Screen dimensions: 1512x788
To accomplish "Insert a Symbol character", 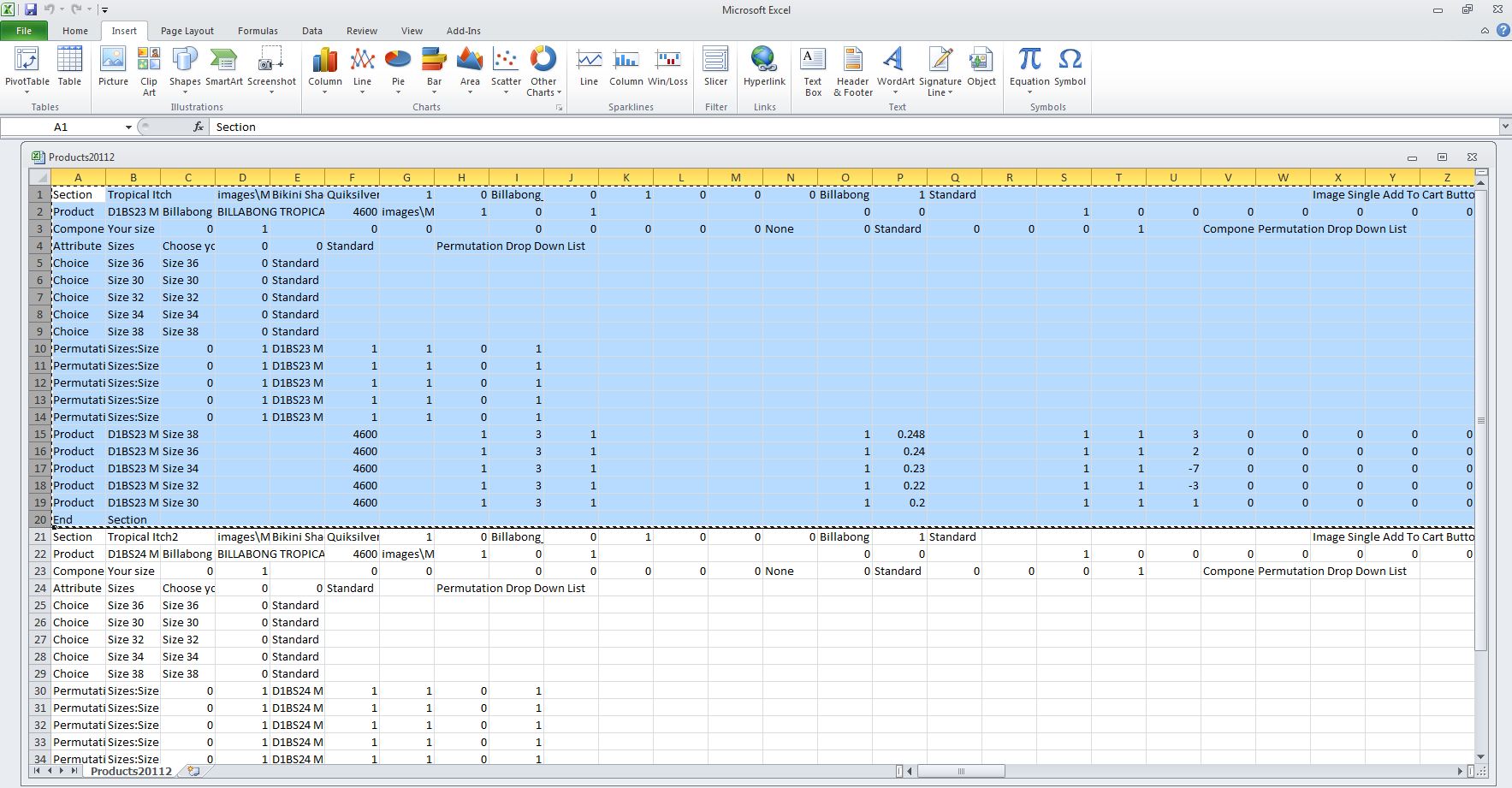I will 1070,68.
